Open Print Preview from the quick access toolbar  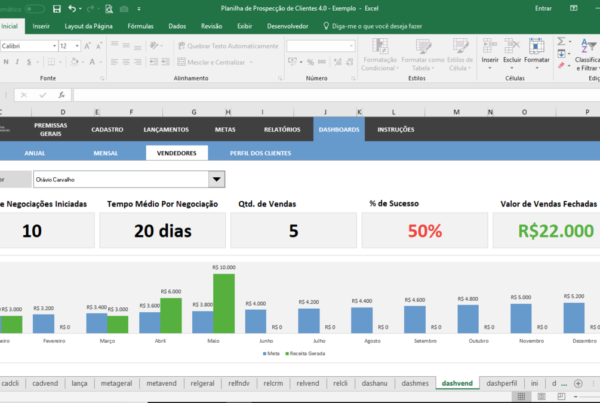point(109,8)
